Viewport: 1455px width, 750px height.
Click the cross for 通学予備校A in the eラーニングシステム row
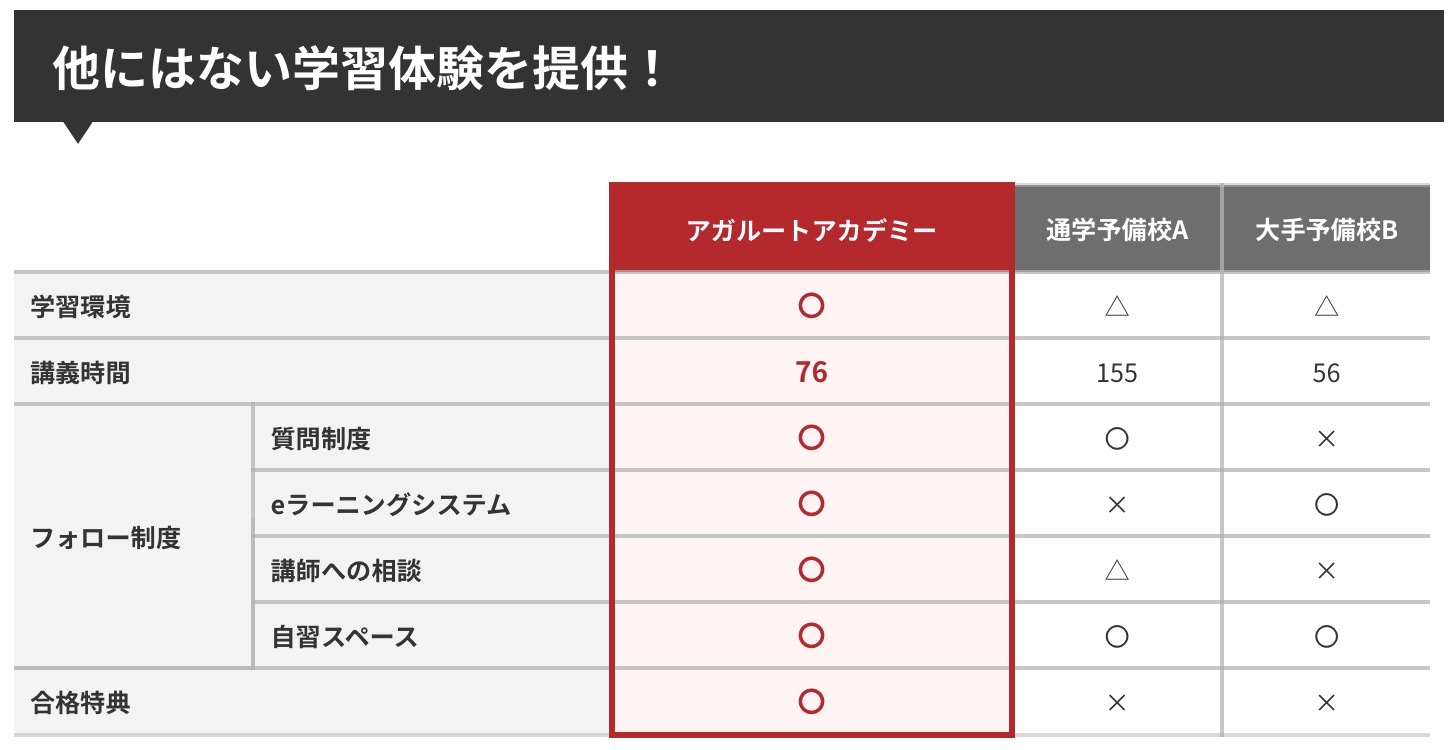click(1117, 505)
